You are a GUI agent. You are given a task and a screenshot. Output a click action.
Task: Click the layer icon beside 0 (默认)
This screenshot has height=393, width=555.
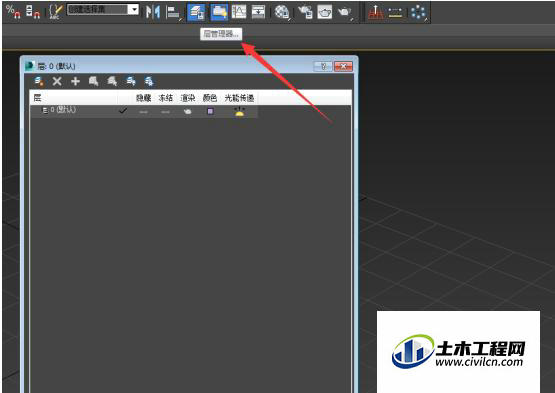(x=45, y=110)
